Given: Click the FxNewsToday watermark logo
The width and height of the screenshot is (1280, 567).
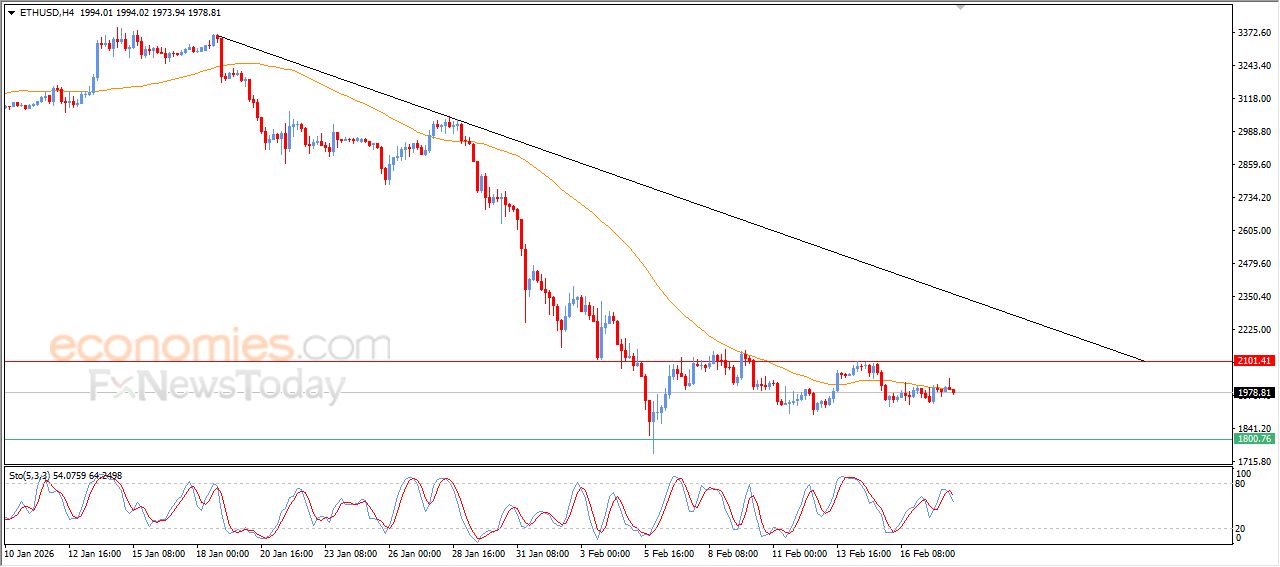Looking at the screenshot, I should coord(217,386).
